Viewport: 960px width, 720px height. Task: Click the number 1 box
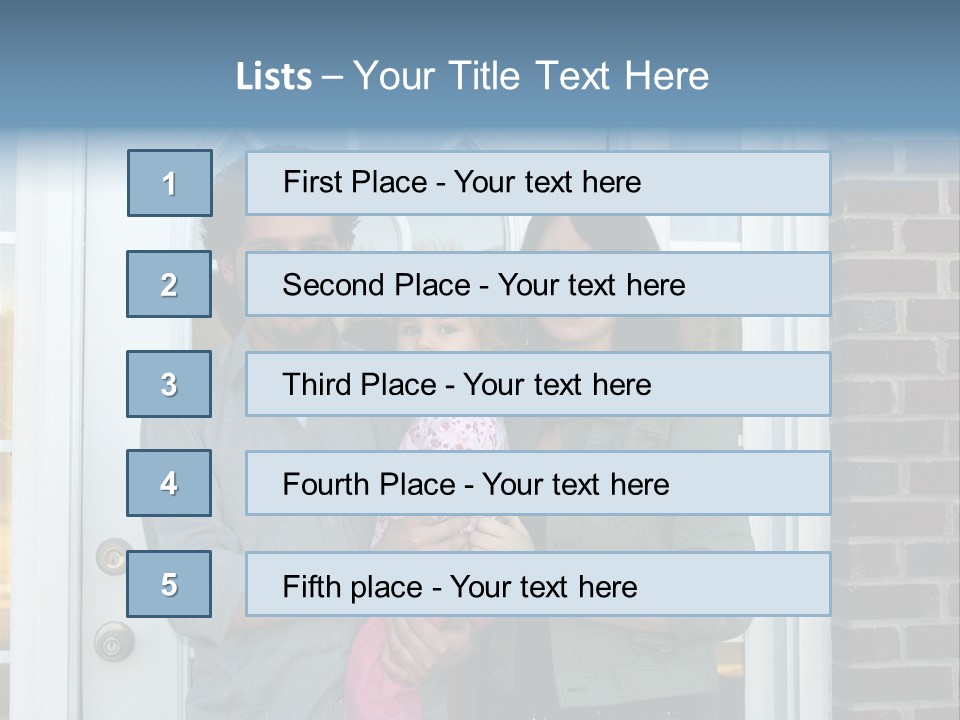[170, 183]
